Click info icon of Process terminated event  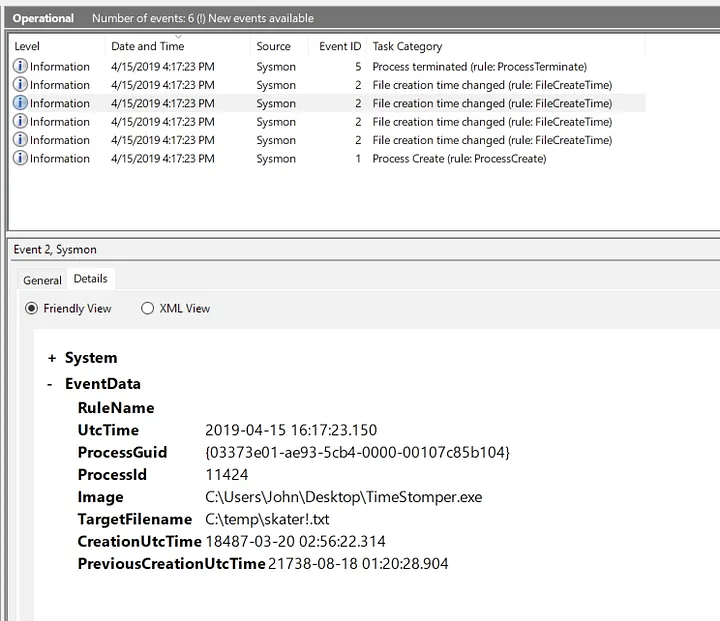[20, 66]
